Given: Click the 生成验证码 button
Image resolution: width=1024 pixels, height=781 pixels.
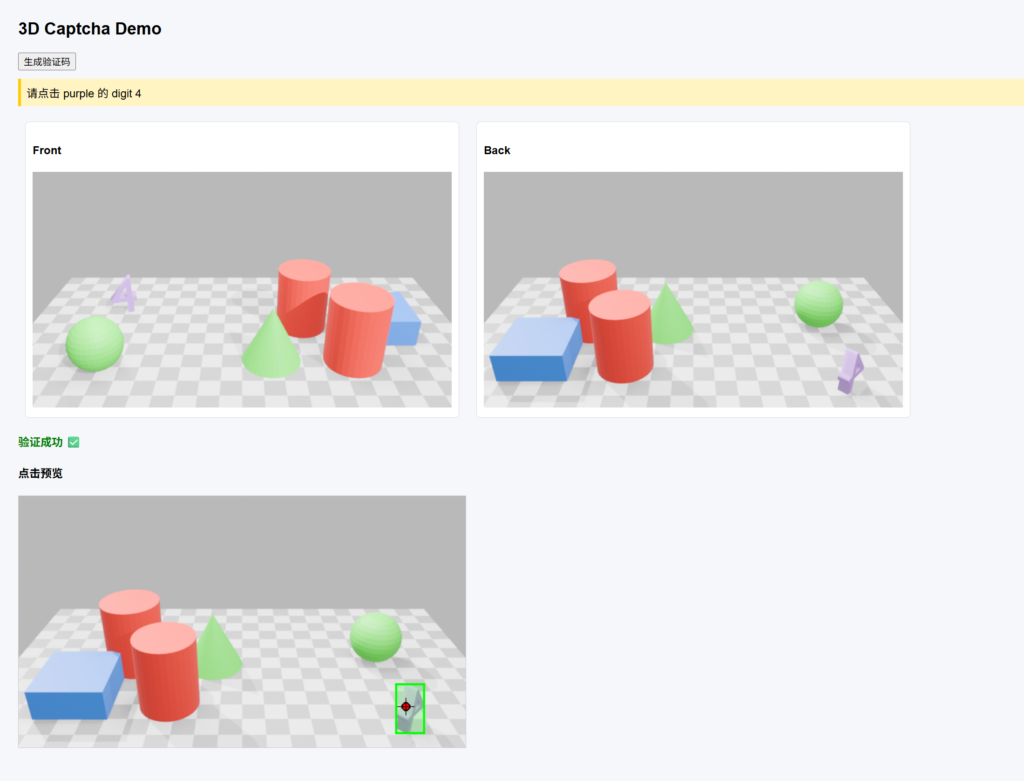Looking at the screenshot, I should [47, 62].
